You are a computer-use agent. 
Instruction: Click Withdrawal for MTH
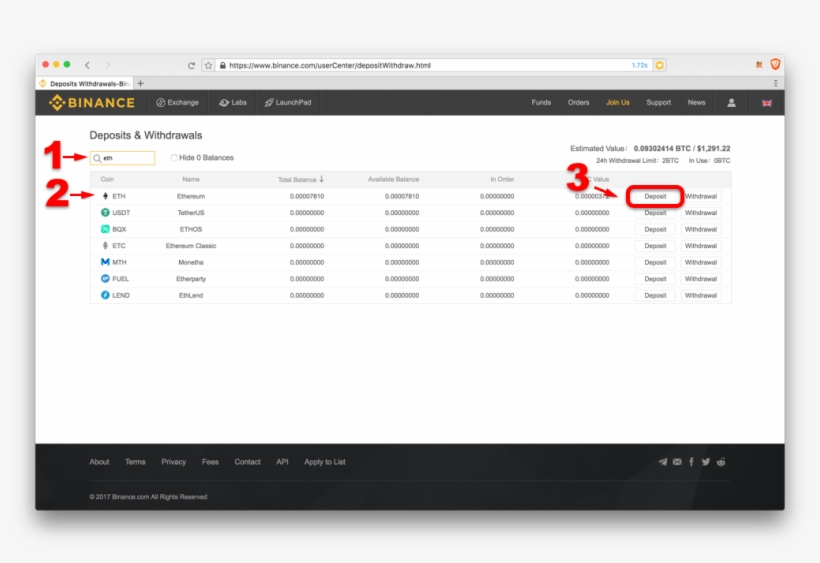700,262
